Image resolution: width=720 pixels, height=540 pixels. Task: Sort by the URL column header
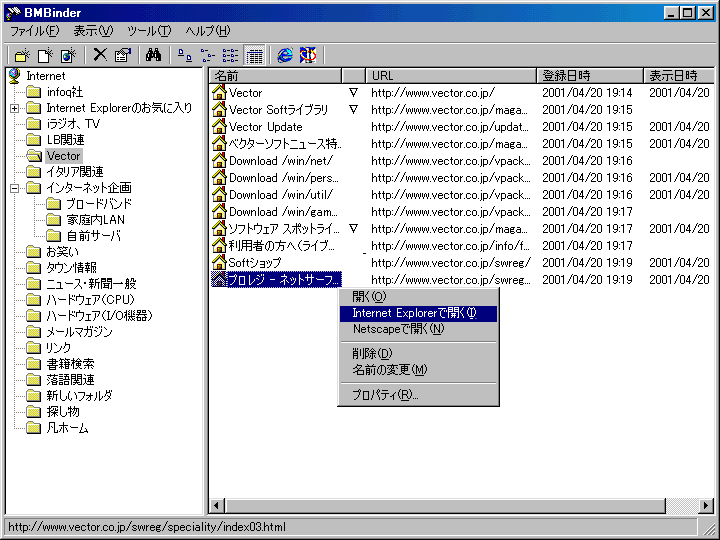pos(451,75)
